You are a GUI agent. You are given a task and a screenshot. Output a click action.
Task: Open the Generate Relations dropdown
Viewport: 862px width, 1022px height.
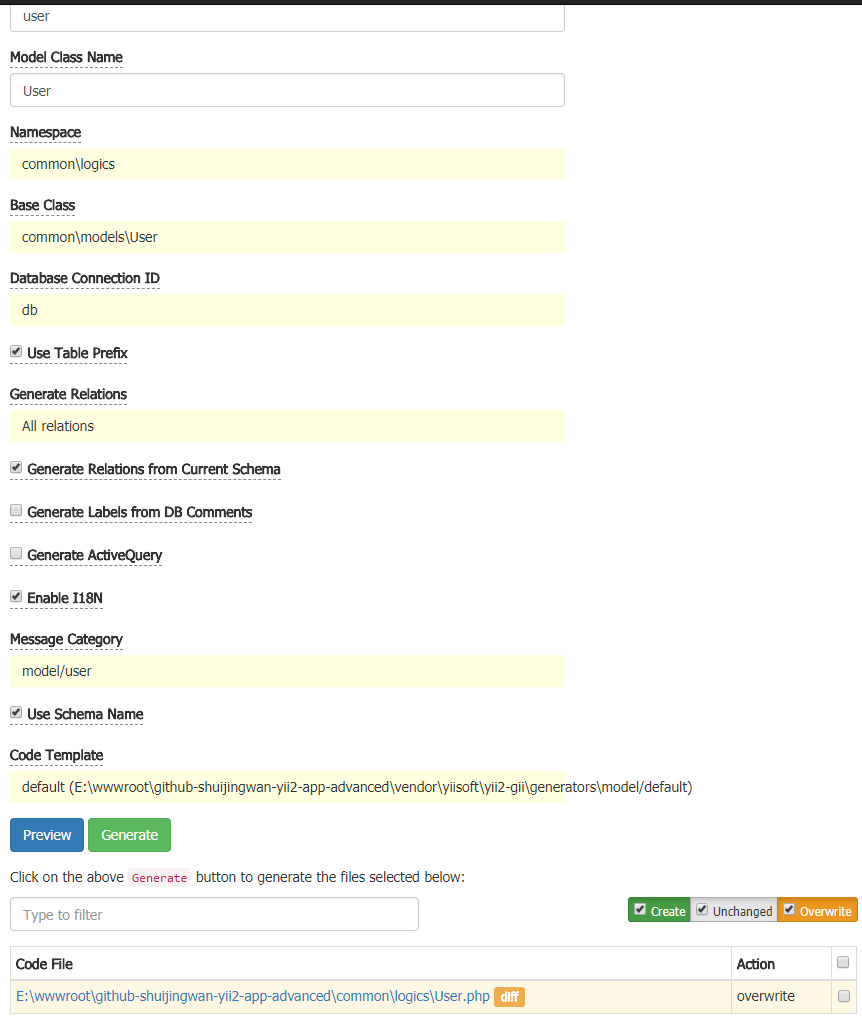click(x=287, y=426)
